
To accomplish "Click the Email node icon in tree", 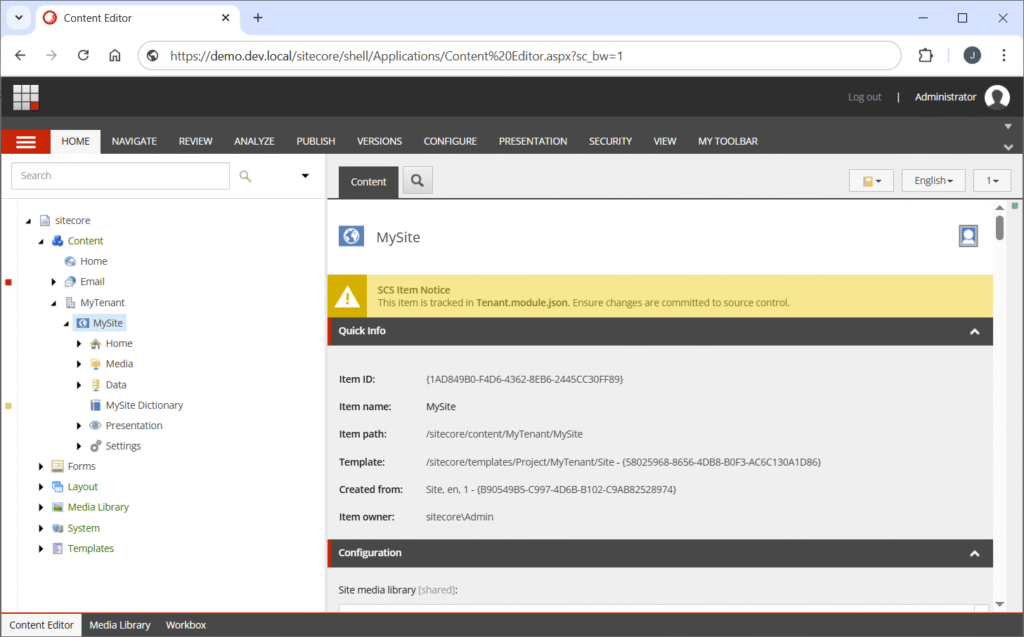I will point(70,282).
